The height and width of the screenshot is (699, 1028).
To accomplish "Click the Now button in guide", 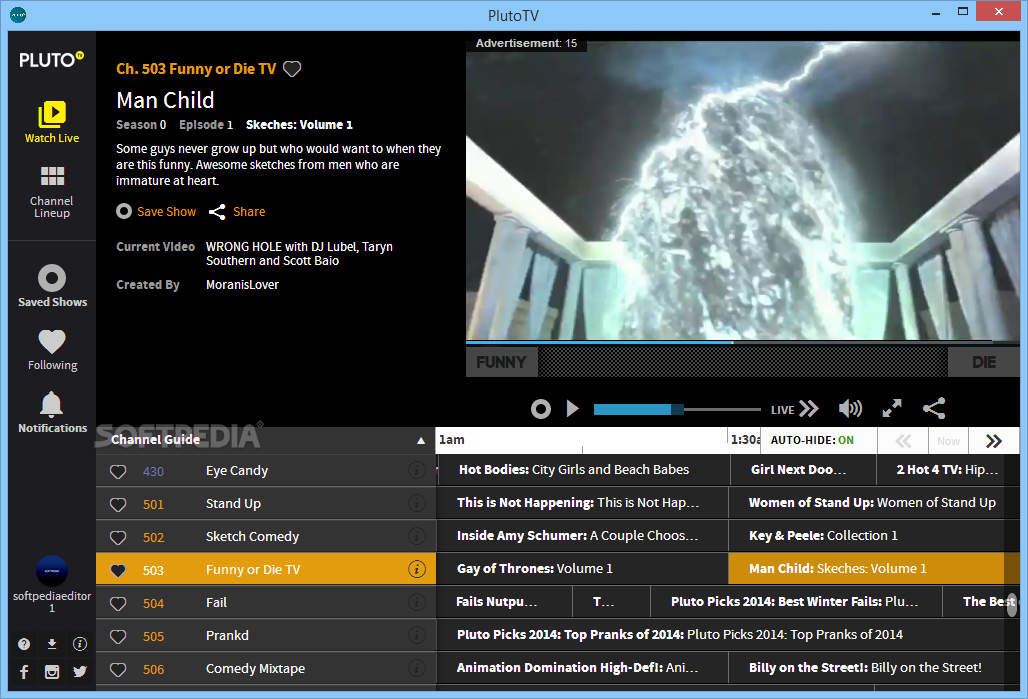I will [948, 441].
